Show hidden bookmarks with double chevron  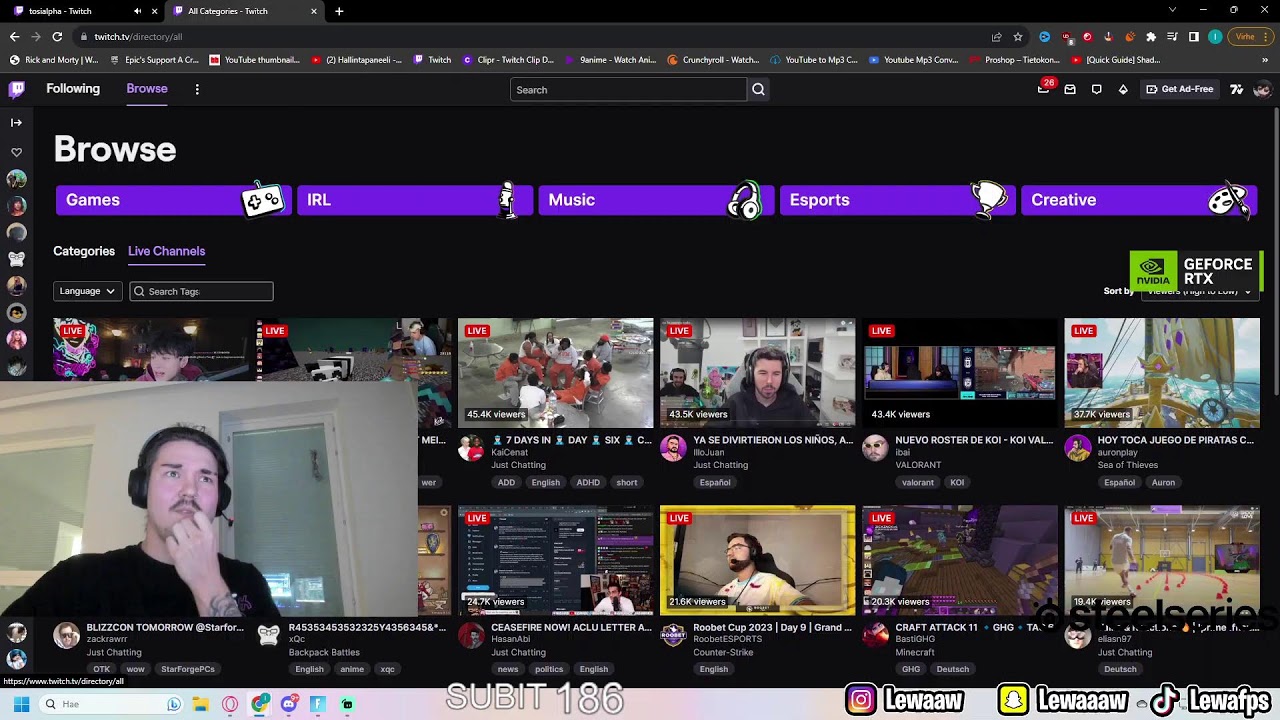pyautogui.click(x=1265, y=60)
